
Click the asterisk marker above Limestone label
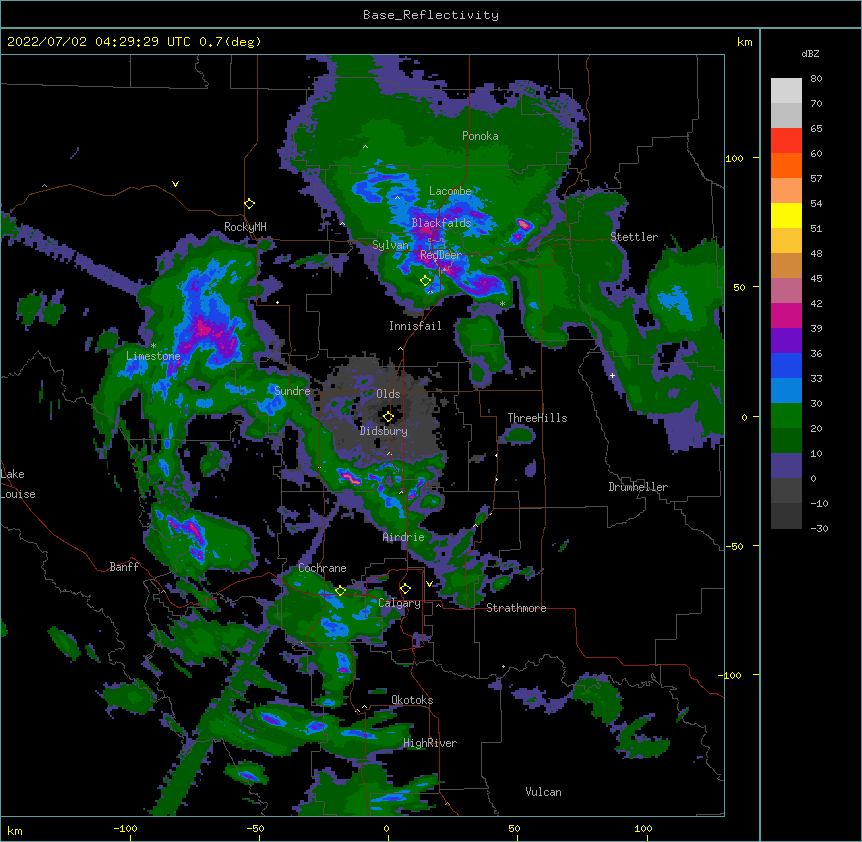point(153,346)
